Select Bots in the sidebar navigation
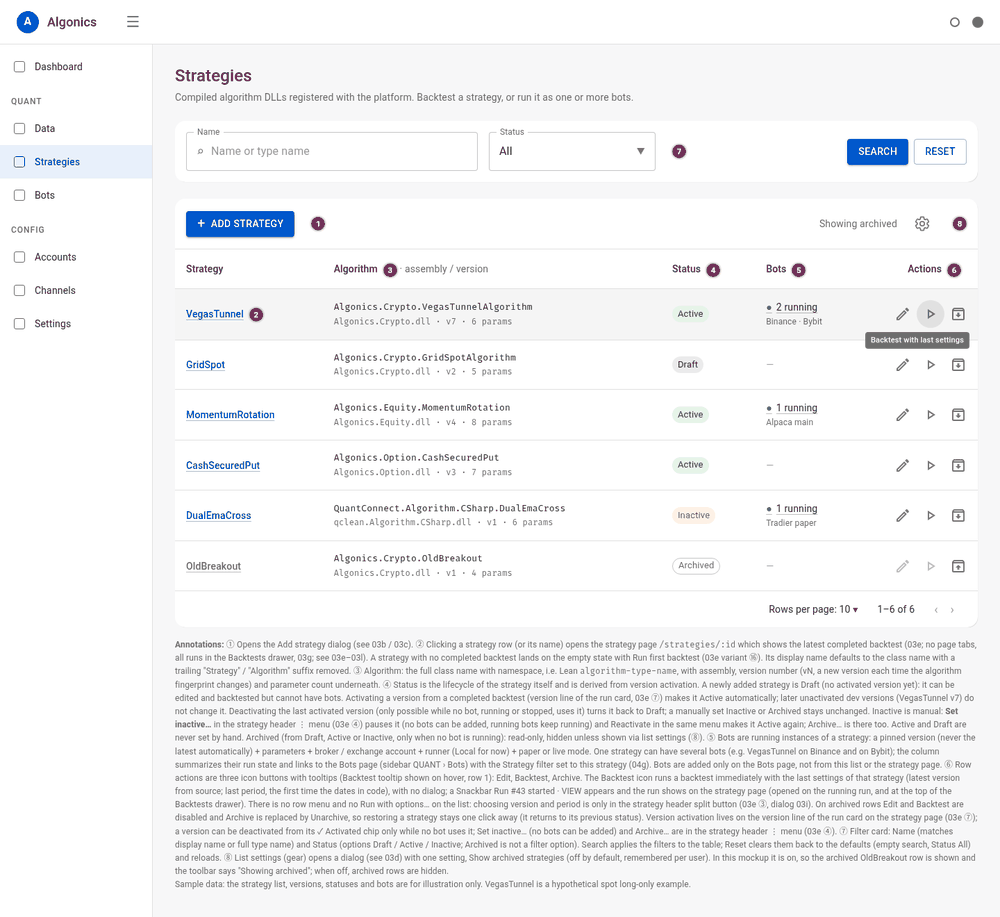Image resolution: width=1000 pixels, height=917 pixels. tap(76, 195)
